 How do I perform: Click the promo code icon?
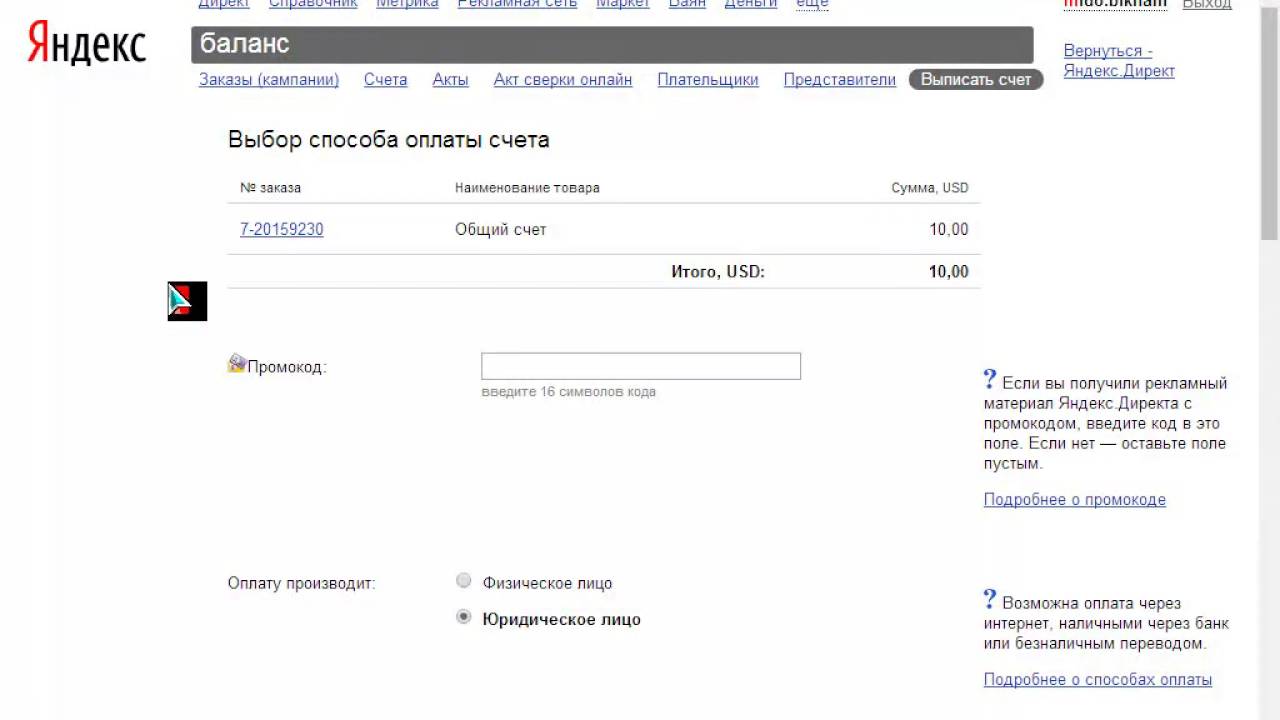pyautogui.click(x=237, y=363)
